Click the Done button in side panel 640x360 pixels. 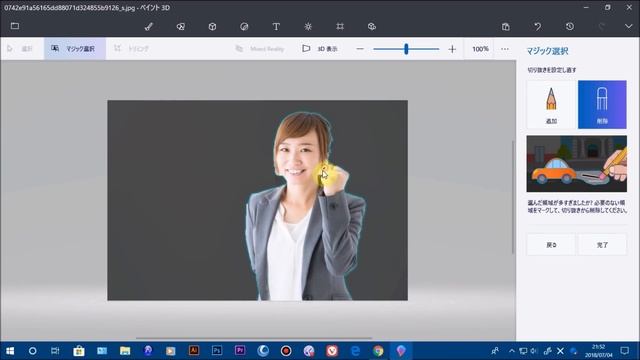pyautogui.click(x=602, y=244)
